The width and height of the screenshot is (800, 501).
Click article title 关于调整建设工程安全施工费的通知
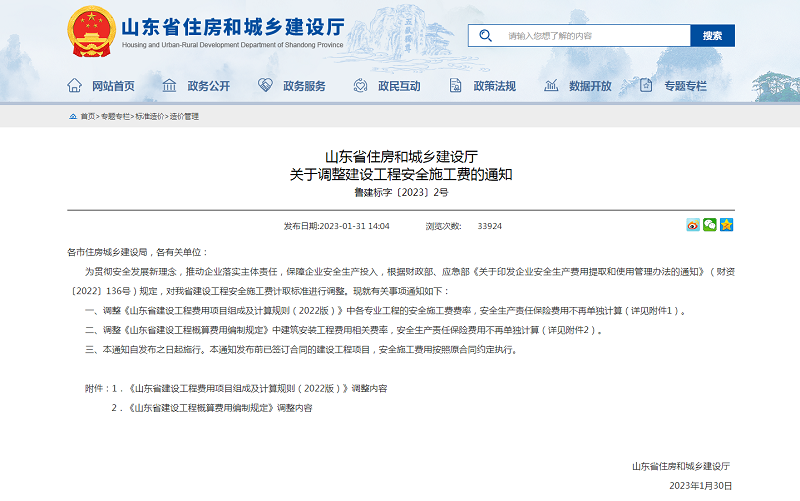(401, 174)
